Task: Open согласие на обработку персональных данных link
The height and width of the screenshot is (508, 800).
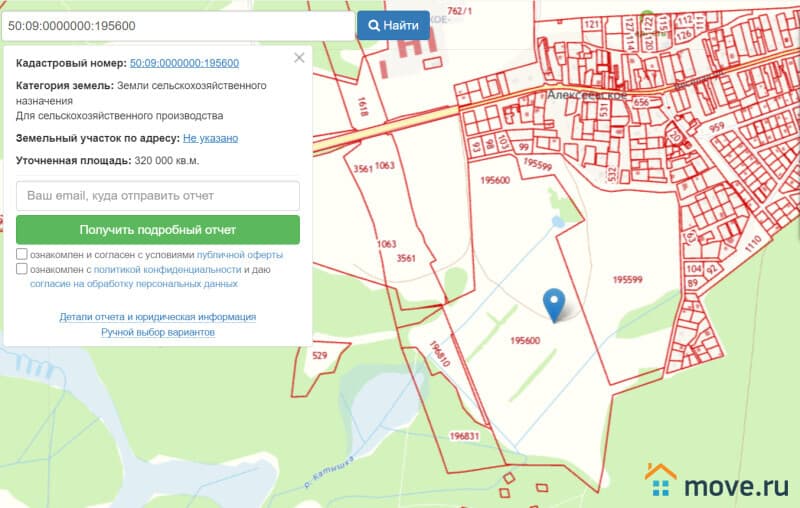Action: (133, 284)
